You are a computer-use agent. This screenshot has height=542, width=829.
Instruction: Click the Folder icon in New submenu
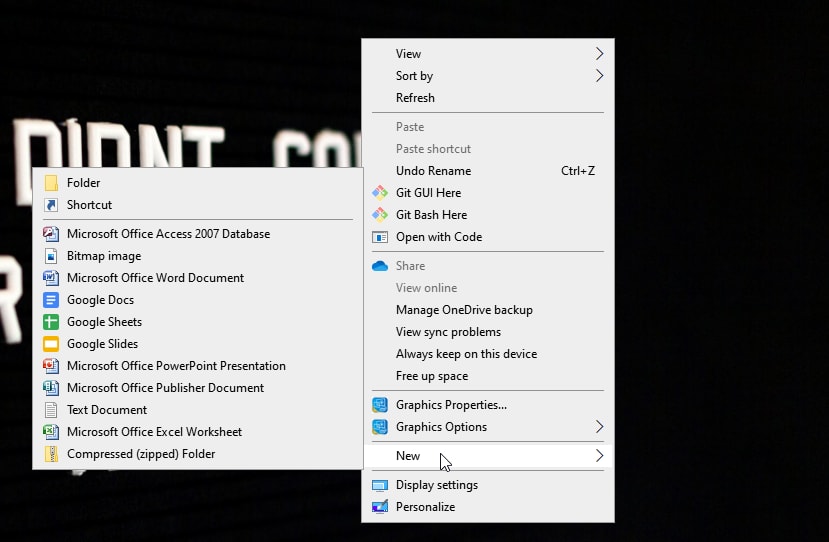51,183
